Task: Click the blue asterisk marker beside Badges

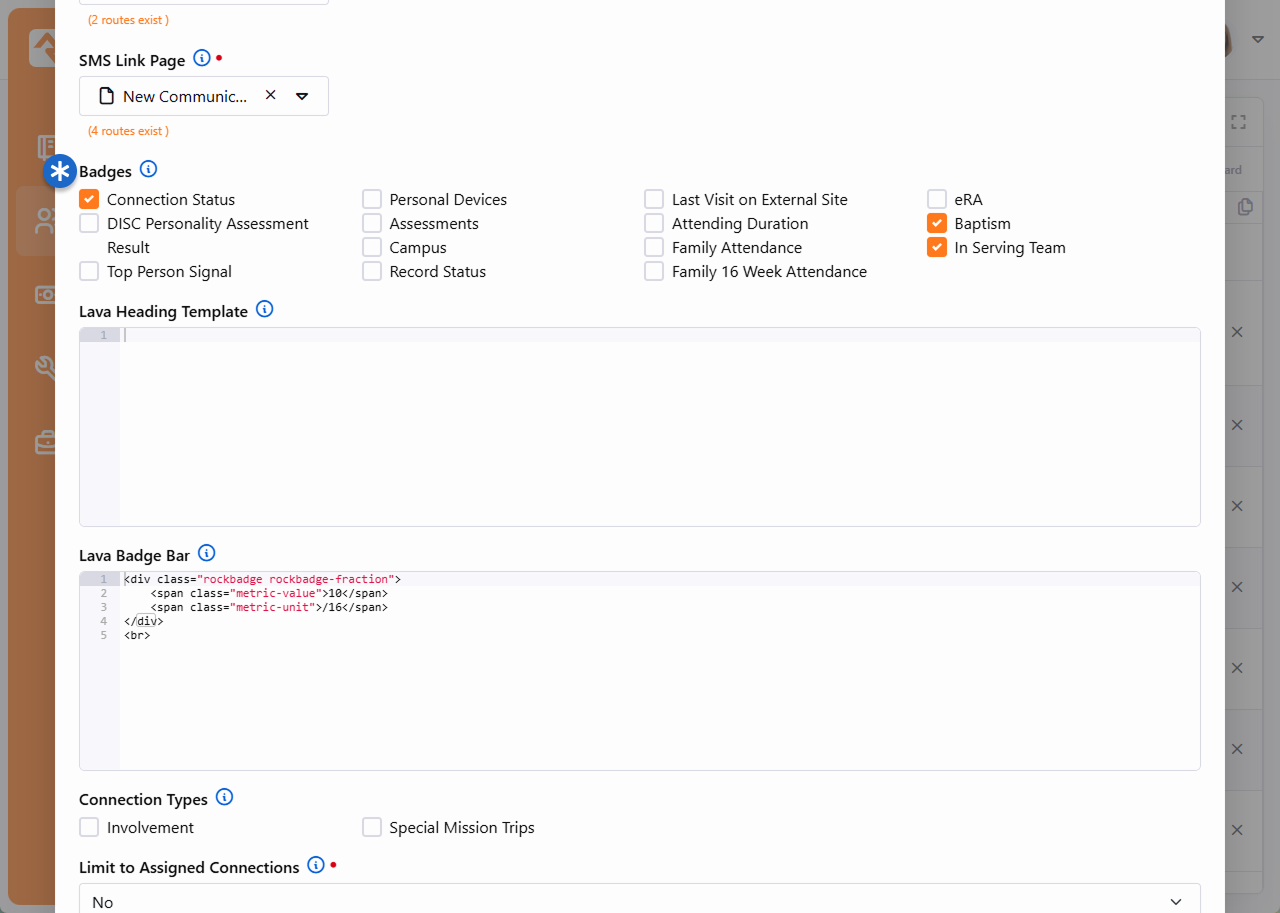Action: 60,171
